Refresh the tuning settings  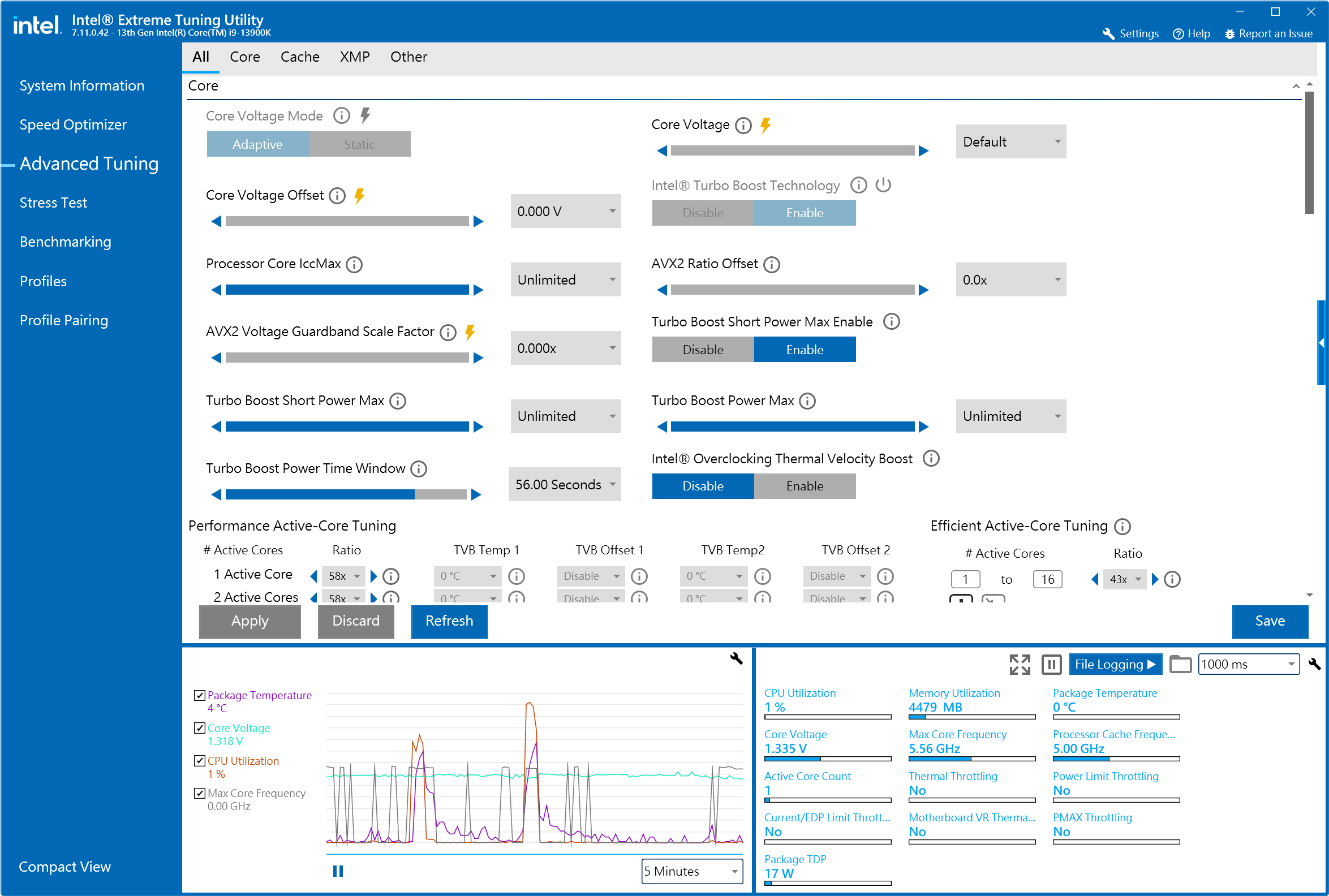449,621
